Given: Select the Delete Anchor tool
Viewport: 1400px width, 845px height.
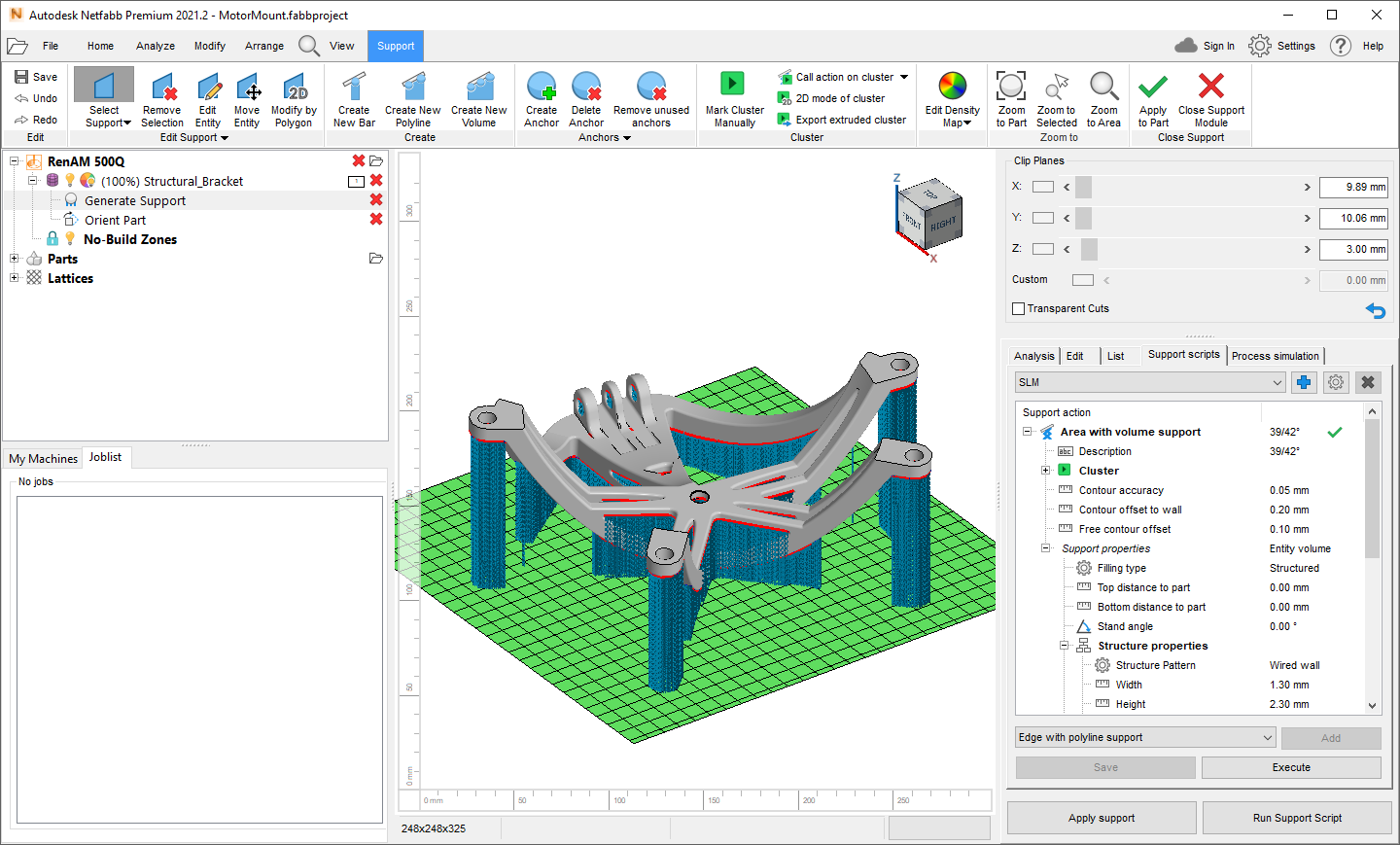Looking at the screenshot, I should point(586,98).
